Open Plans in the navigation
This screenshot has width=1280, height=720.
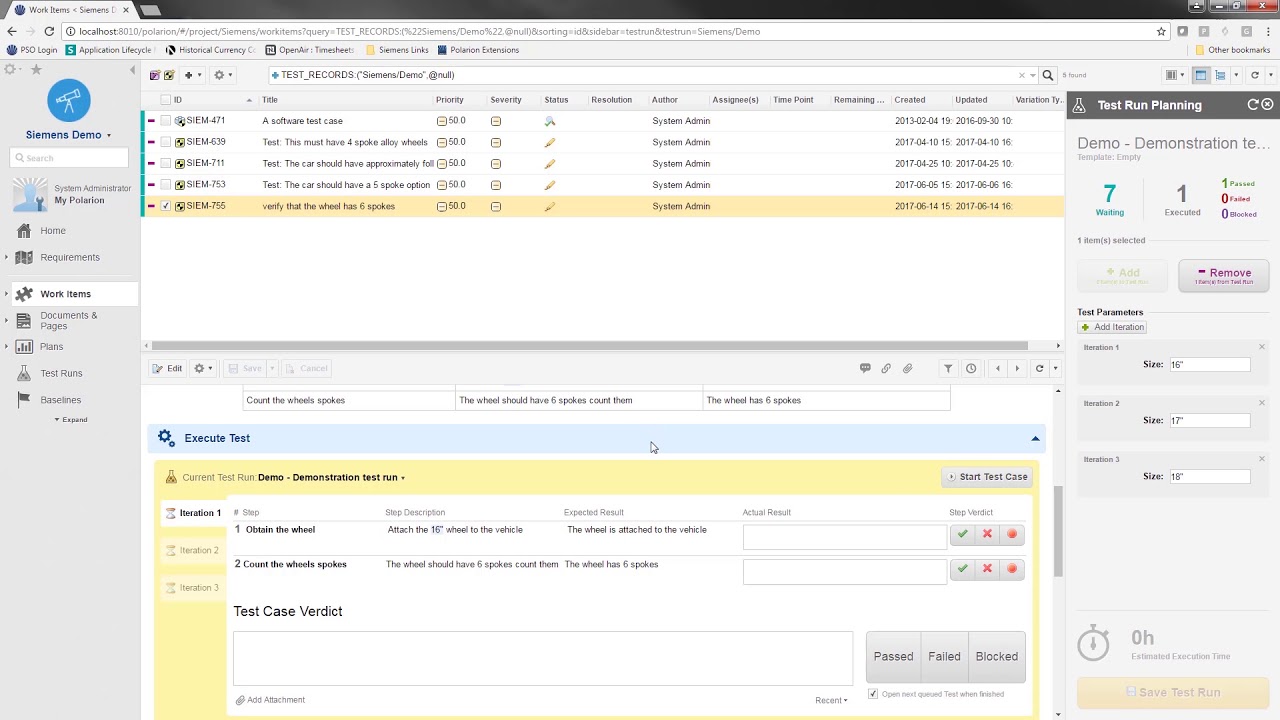pyautogui.click(x=51, y=347)
